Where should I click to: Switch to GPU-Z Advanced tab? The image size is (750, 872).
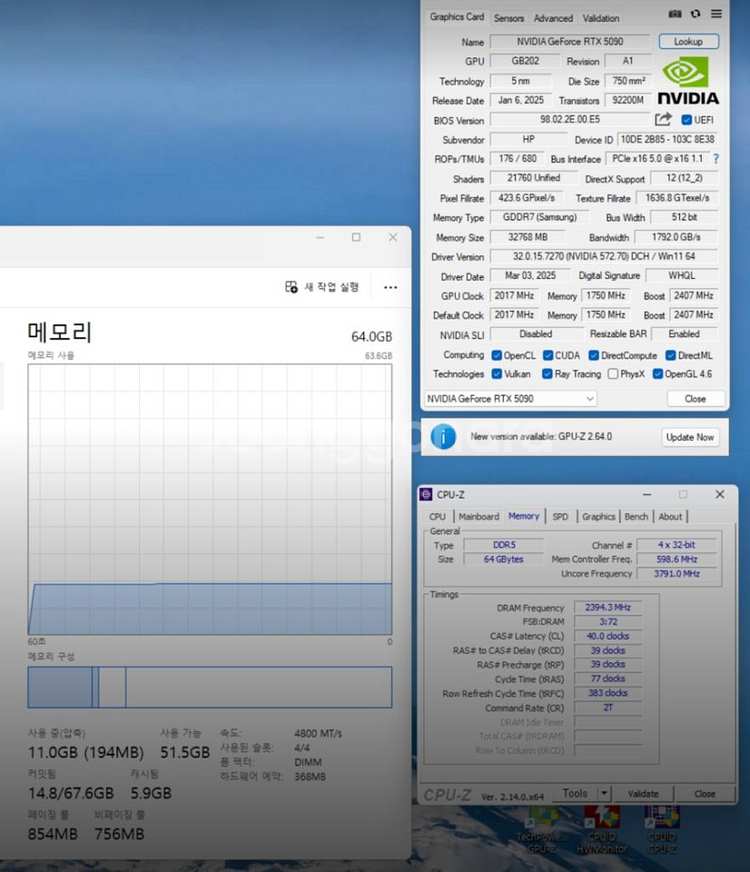[x=553, y=18]
